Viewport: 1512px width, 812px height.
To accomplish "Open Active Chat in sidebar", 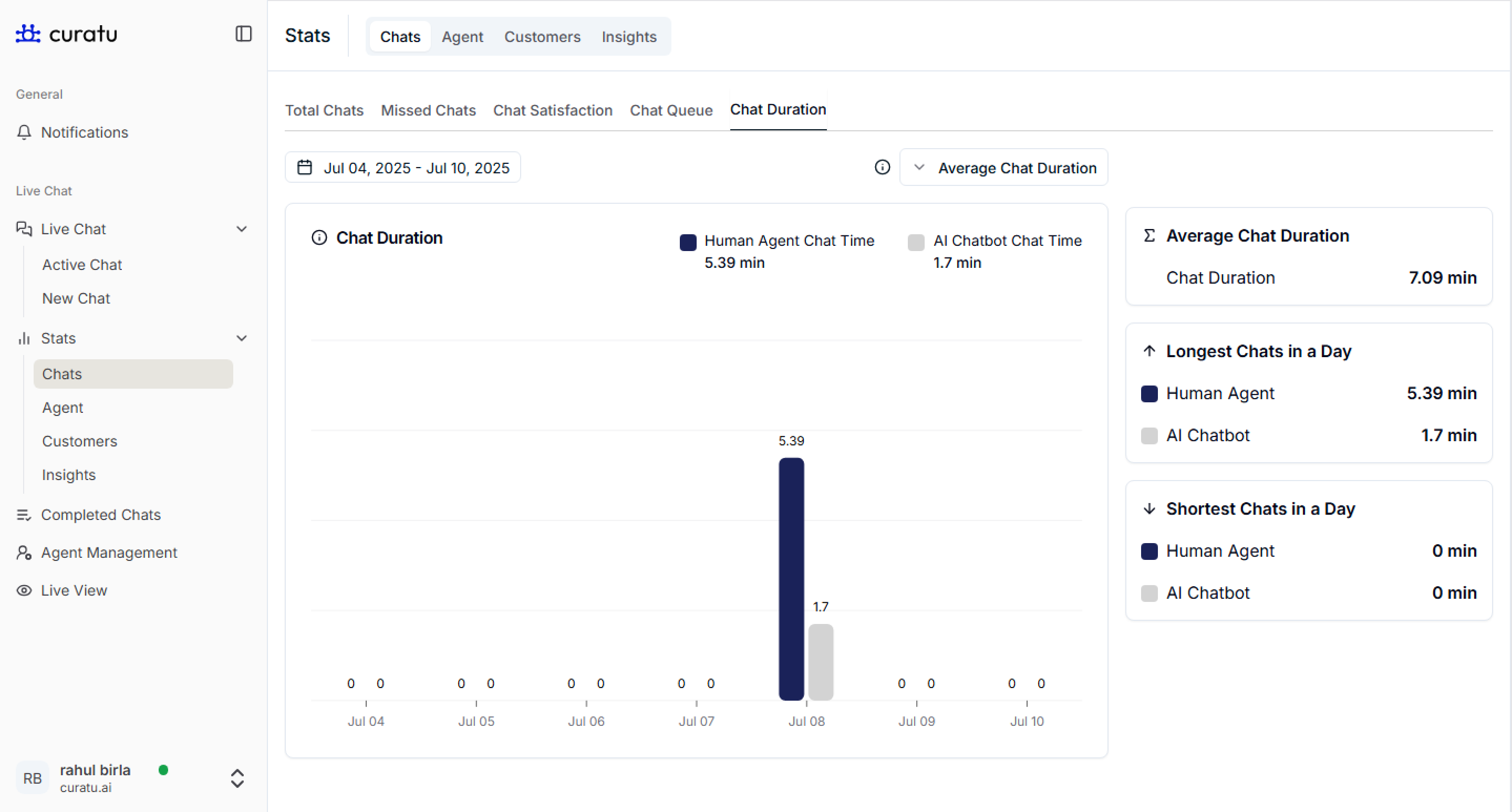I will [x=82, y=265].
